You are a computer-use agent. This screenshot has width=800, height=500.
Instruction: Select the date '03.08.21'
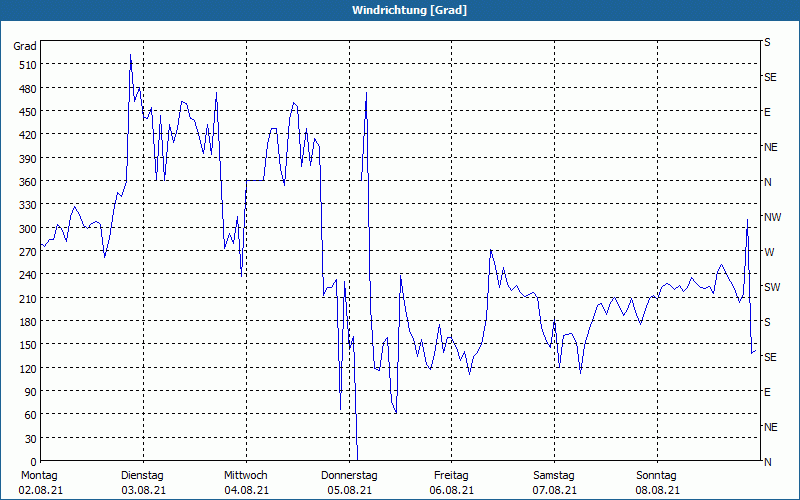[143, 490]
